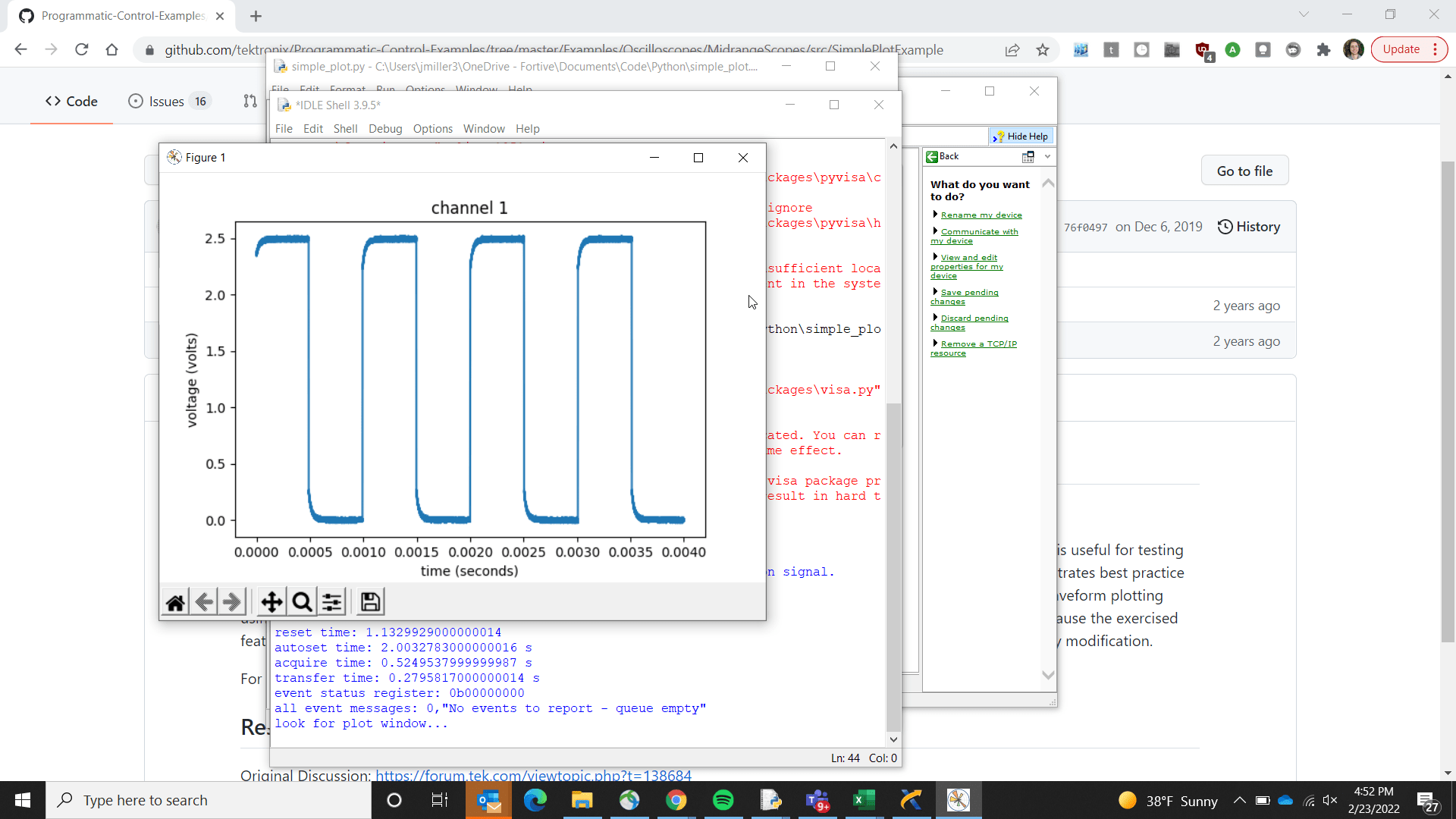Open the forum.tek.com discussion link
The width and height of the screenshot is (1456, 819).
pos(533,775)
